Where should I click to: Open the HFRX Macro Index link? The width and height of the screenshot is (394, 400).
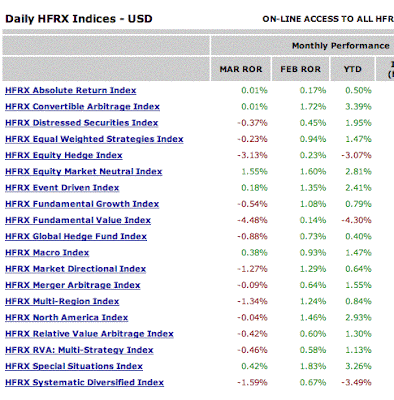[47, 253]
